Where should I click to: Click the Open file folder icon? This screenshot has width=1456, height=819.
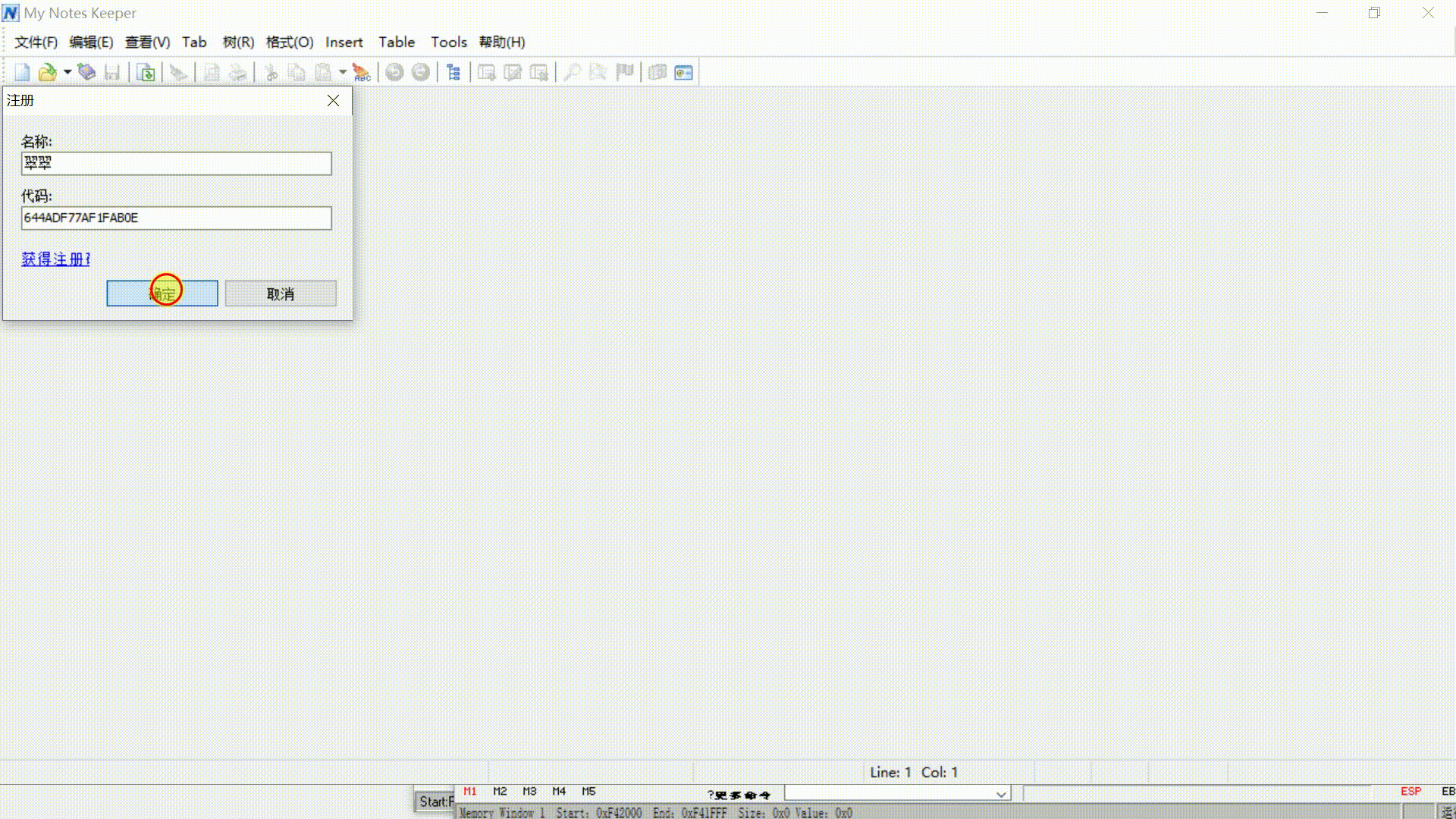(47, 73)
